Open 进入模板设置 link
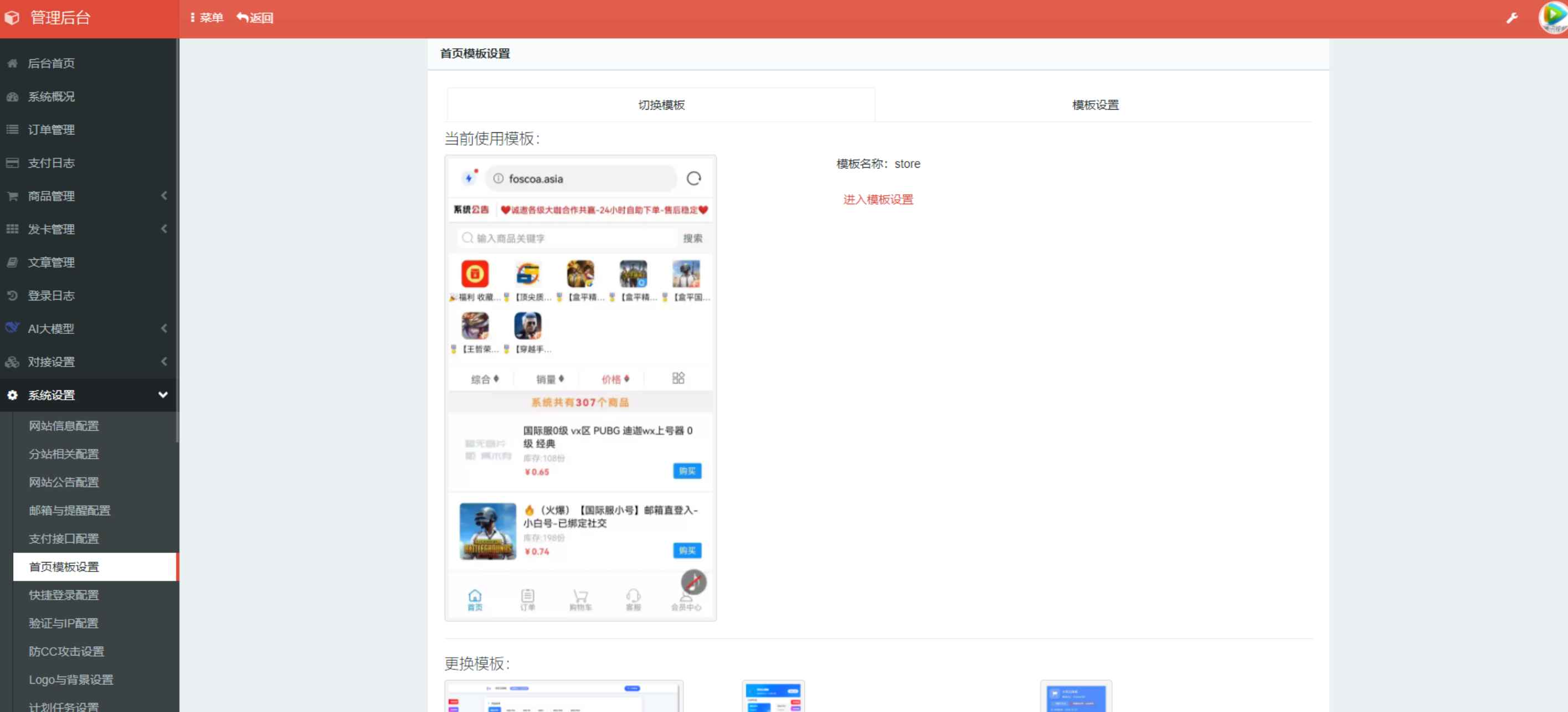The image size is (1568, 712). (878, 200)
